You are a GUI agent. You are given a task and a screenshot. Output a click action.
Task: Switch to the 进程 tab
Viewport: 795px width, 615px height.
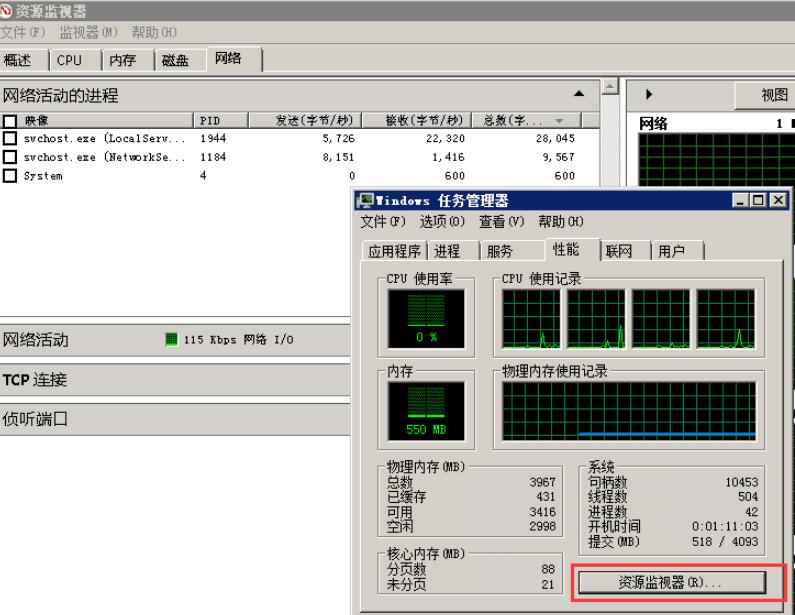(x=453, y=251)
